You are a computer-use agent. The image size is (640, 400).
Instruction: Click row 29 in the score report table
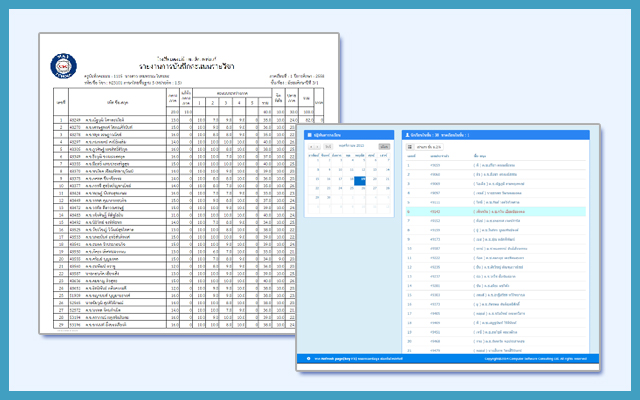[175, 324]
